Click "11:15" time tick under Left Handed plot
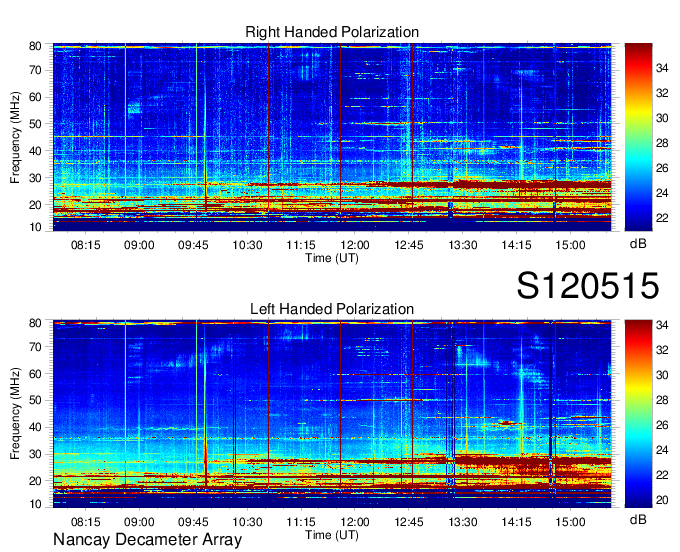This screenshot has height=552, width=680. pyautogui.click(x=301, y=522)
